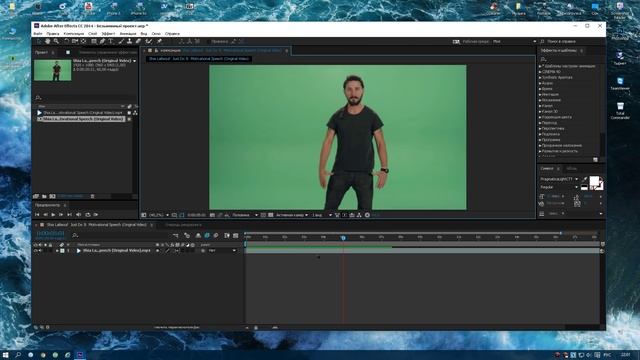Create a new composition from Project panel
Image resolution: width=640 pixels, height=360 pixels.
[52, 196]
